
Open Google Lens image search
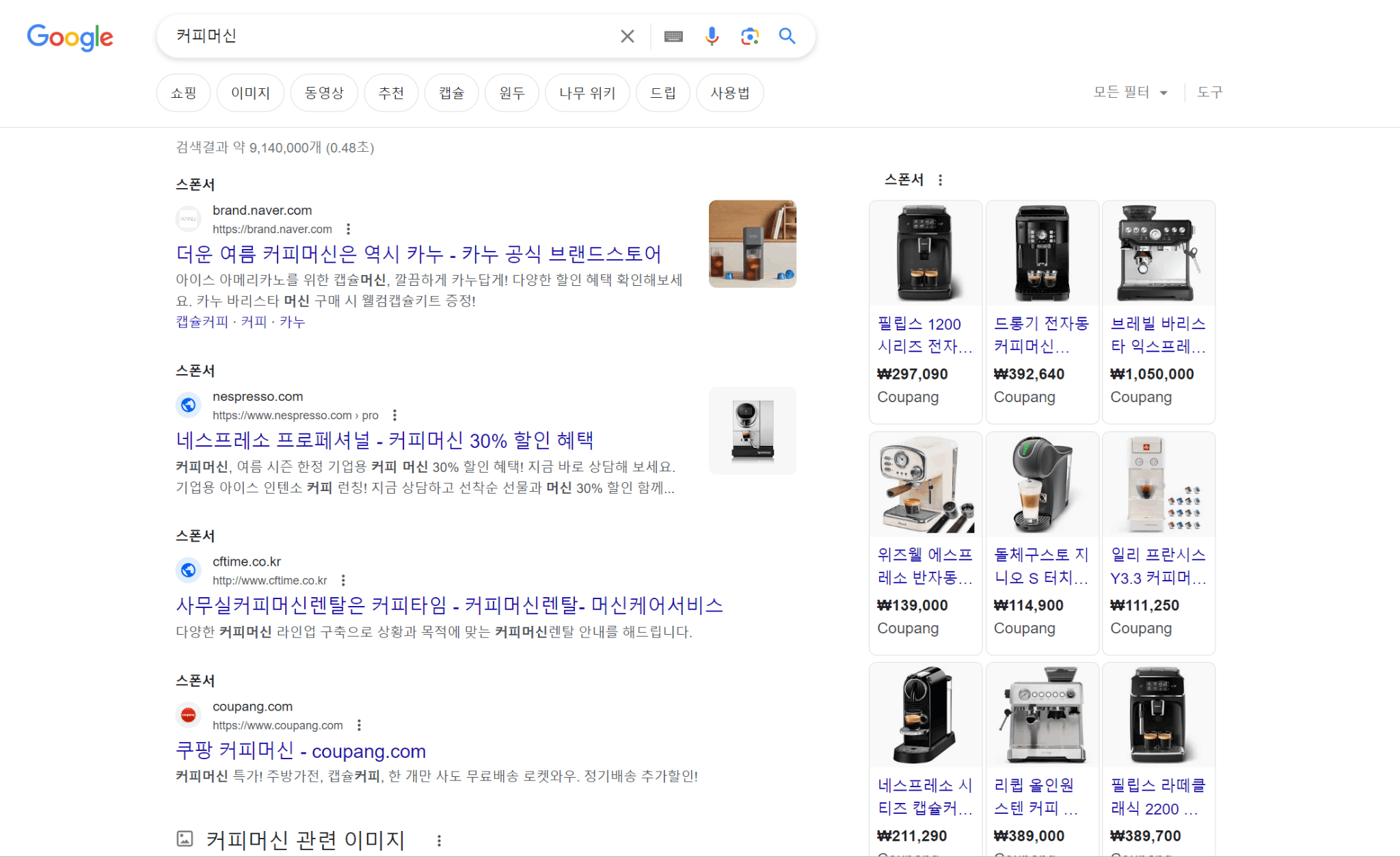point(750,36)
